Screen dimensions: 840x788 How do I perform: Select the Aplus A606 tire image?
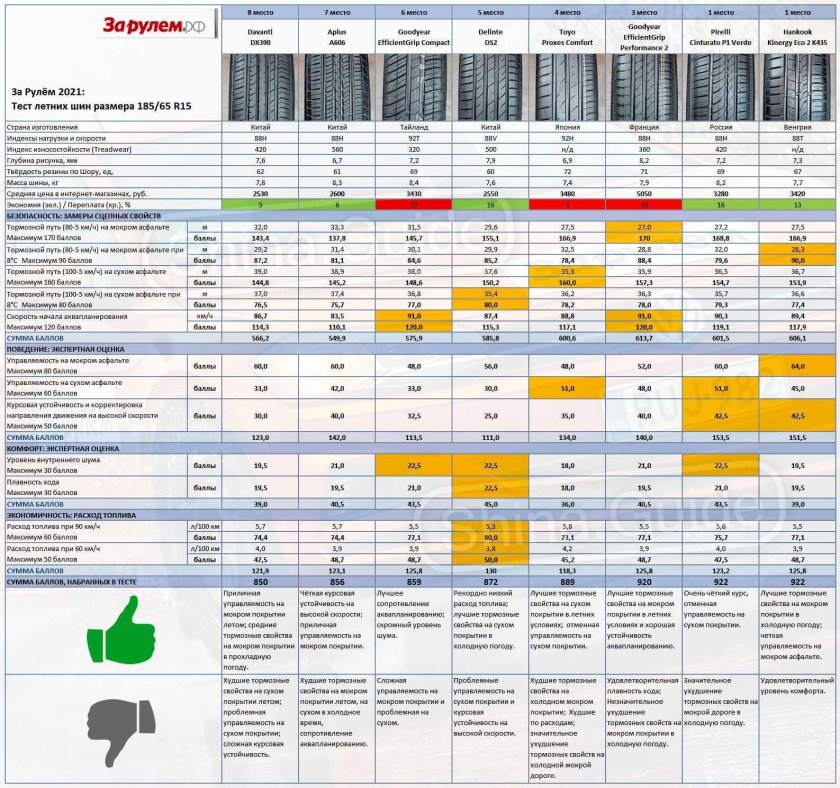(335, 89)
